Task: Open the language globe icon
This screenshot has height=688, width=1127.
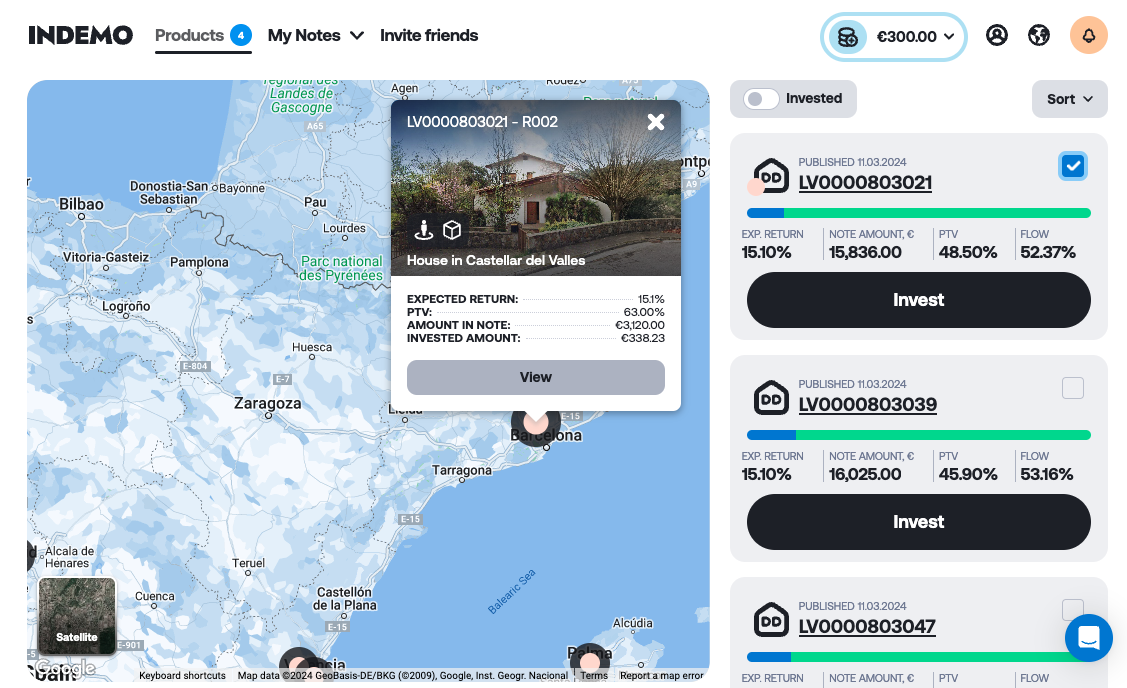Action: (1039, 36)
